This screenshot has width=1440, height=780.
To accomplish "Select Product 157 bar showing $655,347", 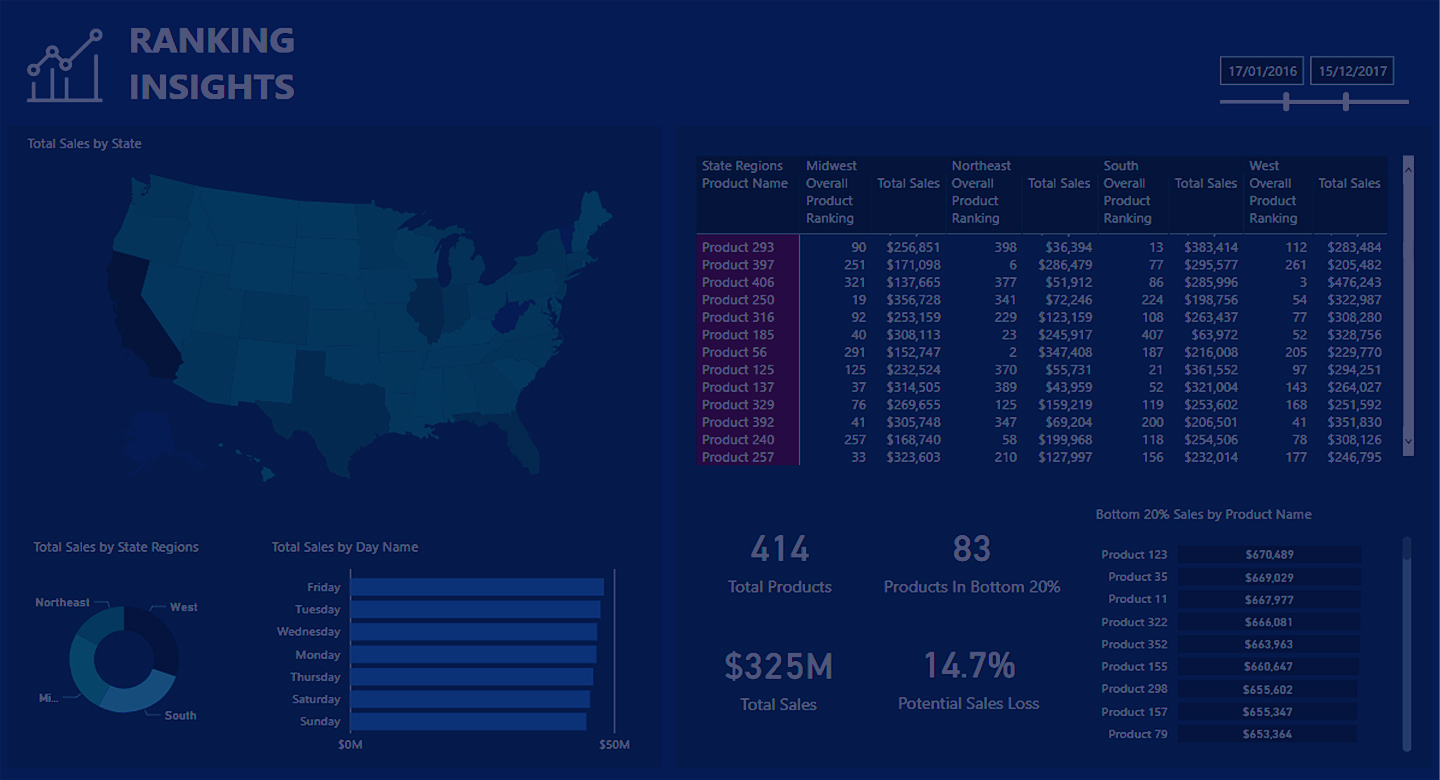I will (1269, 712).
